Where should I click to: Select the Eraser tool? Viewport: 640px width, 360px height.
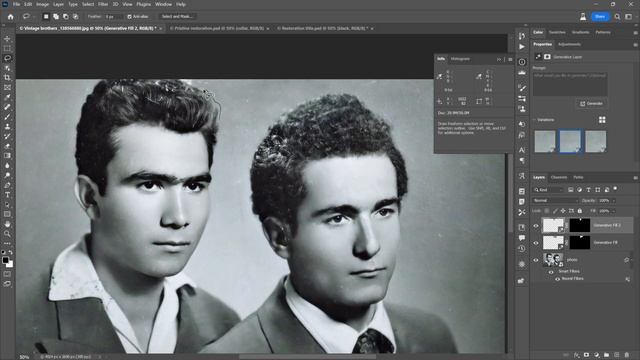7,146
